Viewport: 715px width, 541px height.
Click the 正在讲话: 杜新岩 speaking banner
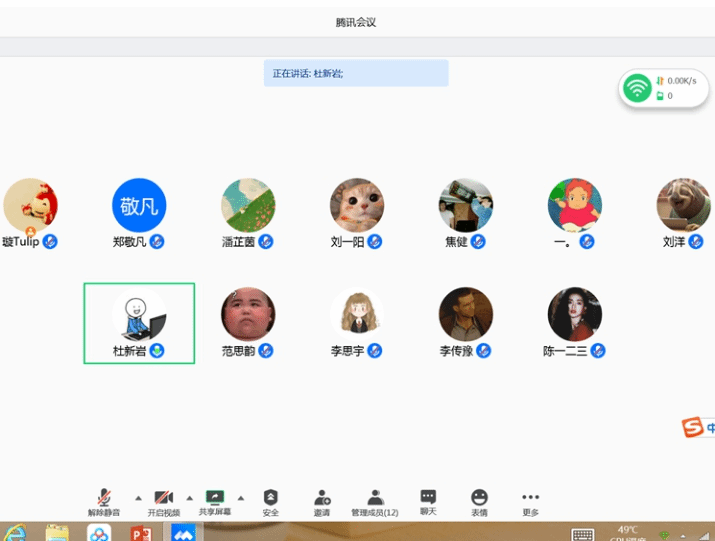[356, 73]
